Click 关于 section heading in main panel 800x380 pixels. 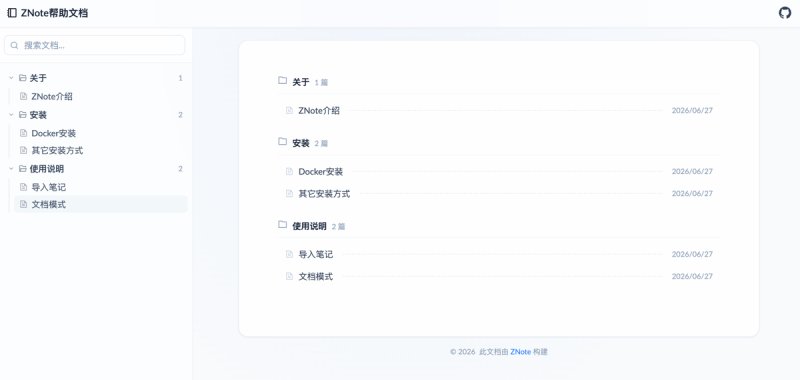coord(301,82)
